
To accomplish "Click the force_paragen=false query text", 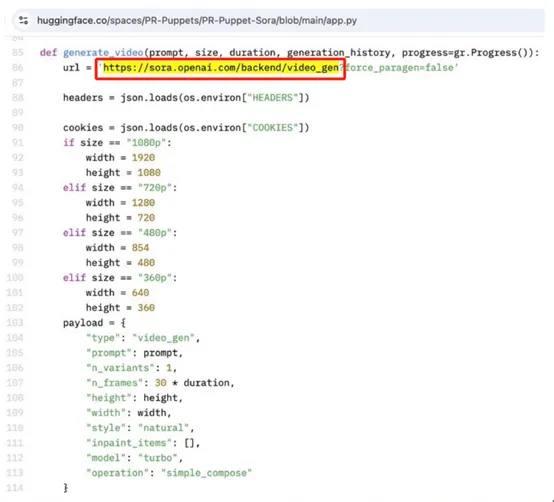I will (x=399, y=68).
